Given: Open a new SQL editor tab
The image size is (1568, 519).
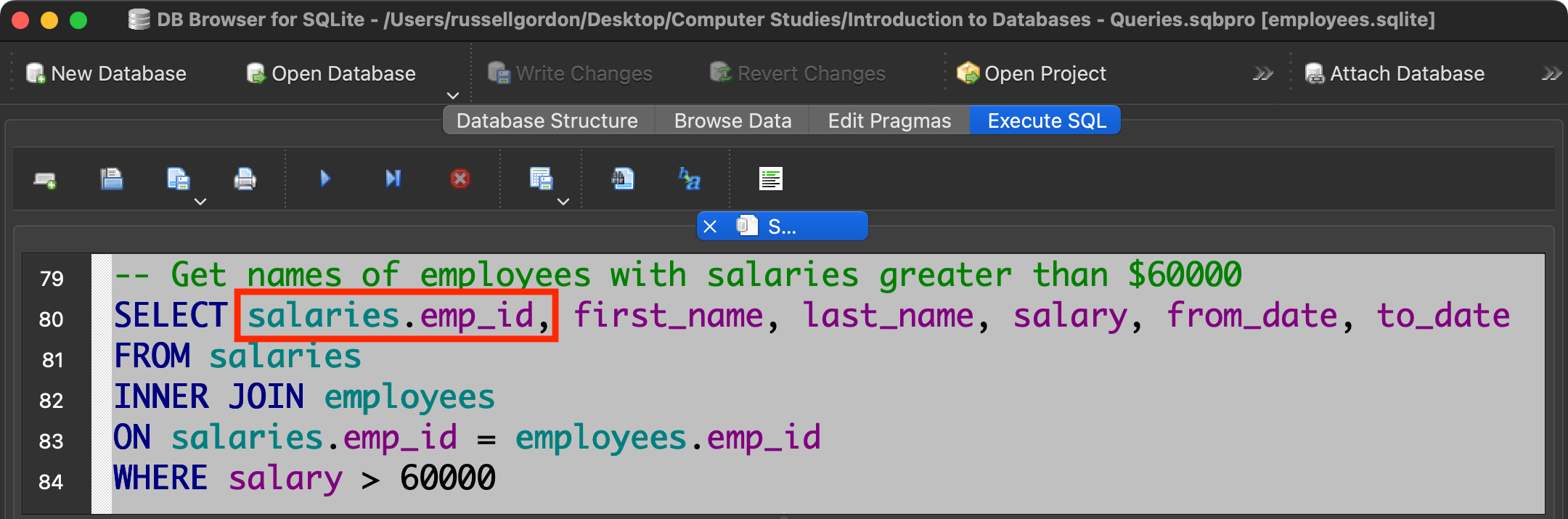Looking at the screenshot, I should click(45, 179).
